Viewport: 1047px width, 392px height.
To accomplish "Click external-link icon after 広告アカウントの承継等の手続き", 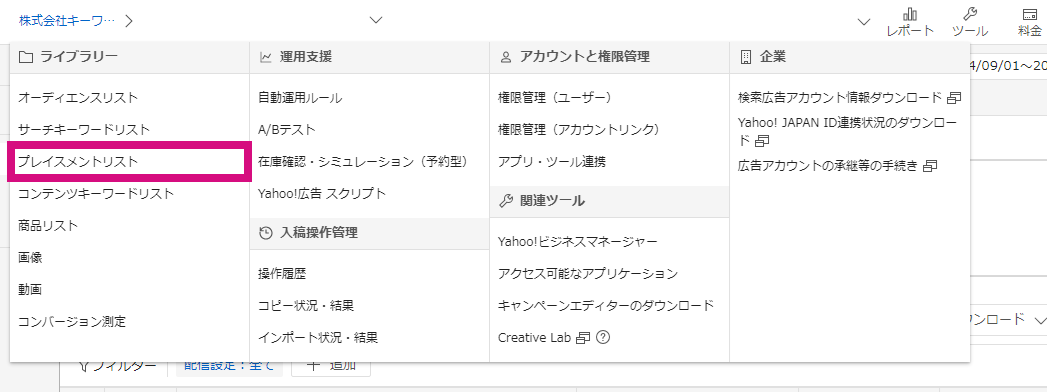I will (x=930, y=166).
